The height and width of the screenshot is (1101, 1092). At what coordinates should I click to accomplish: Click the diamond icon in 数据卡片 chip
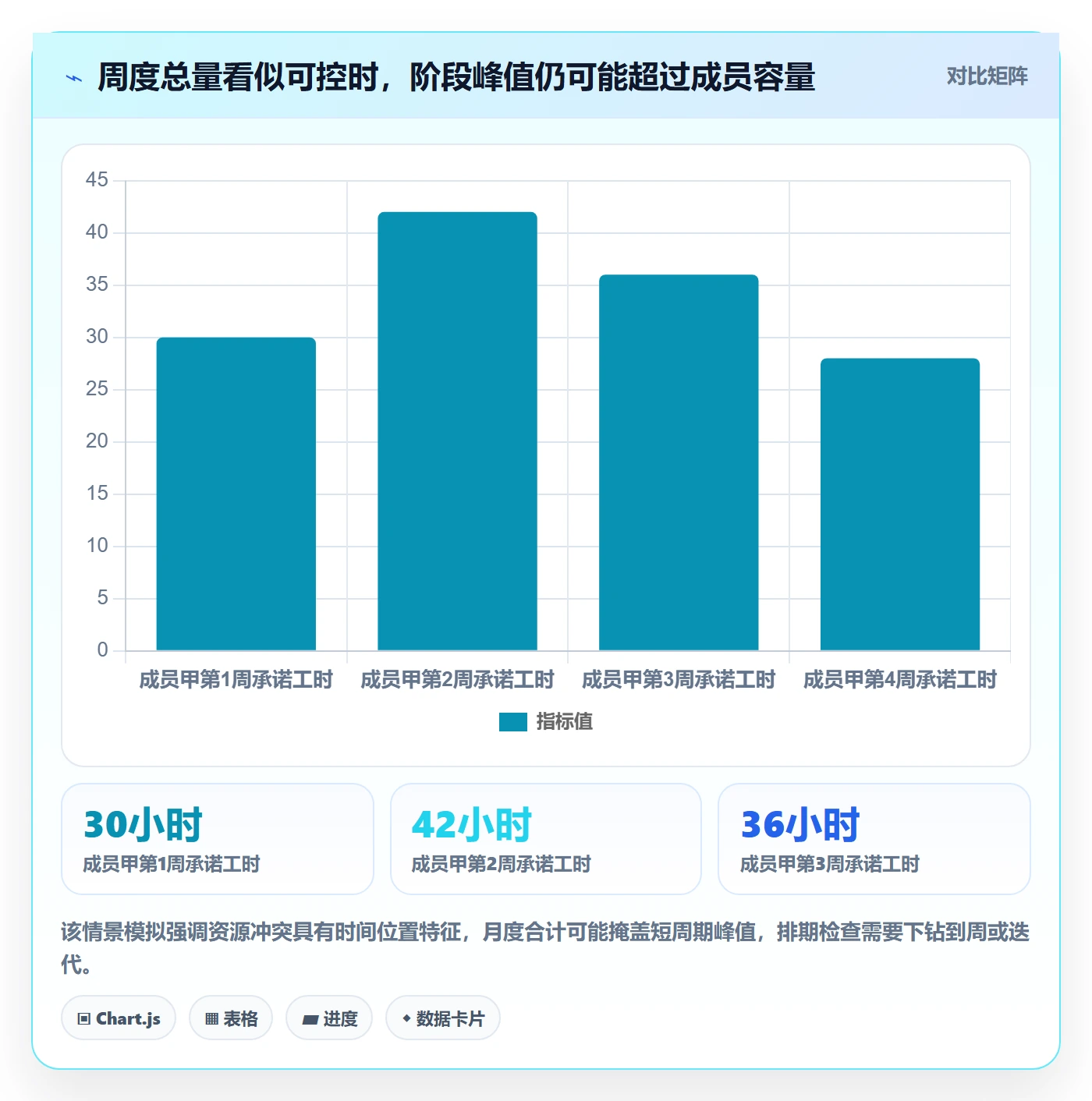(x=406, y=1018)
